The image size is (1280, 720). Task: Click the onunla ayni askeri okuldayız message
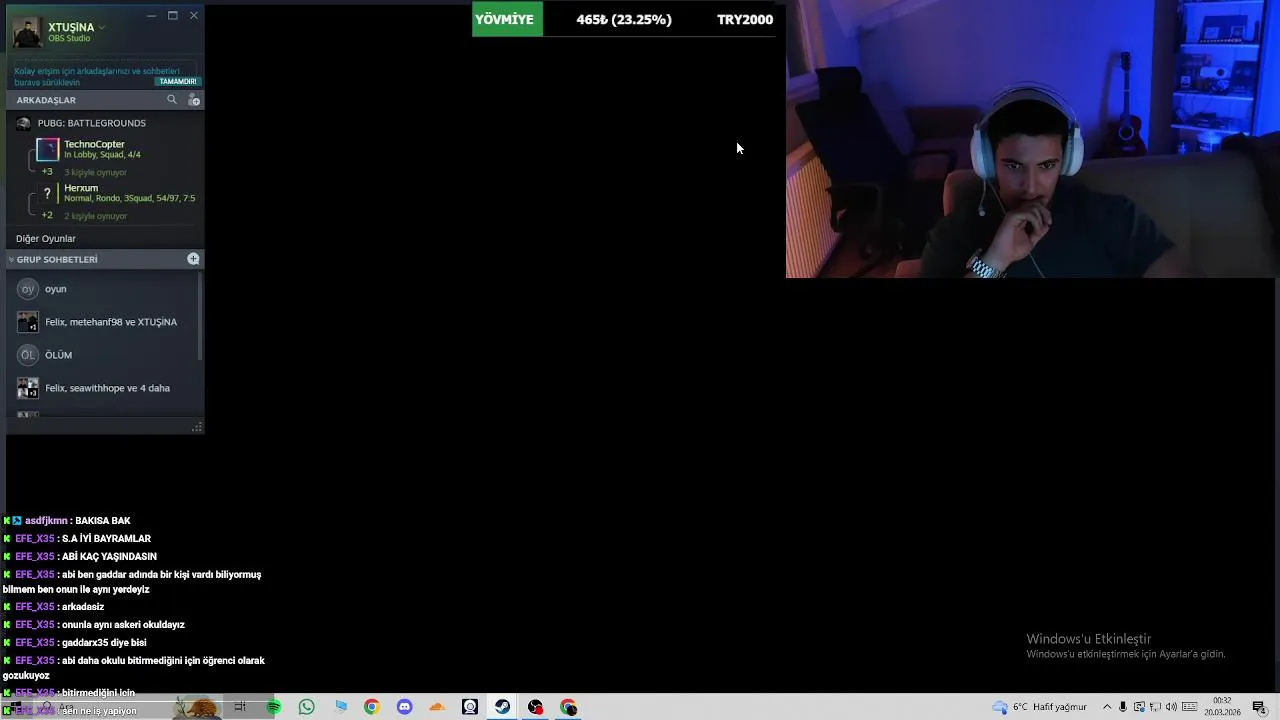pyautogui.click(x=94, y=625)
